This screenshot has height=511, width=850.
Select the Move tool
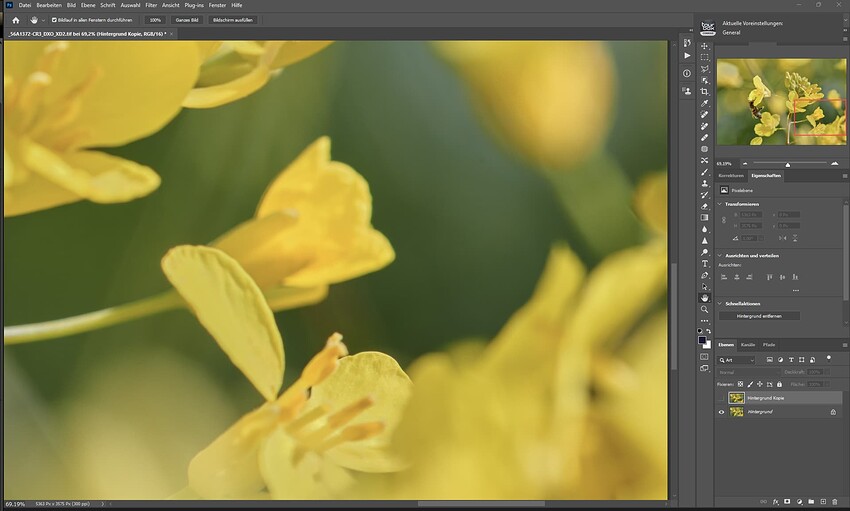click(x=705, y=46)
